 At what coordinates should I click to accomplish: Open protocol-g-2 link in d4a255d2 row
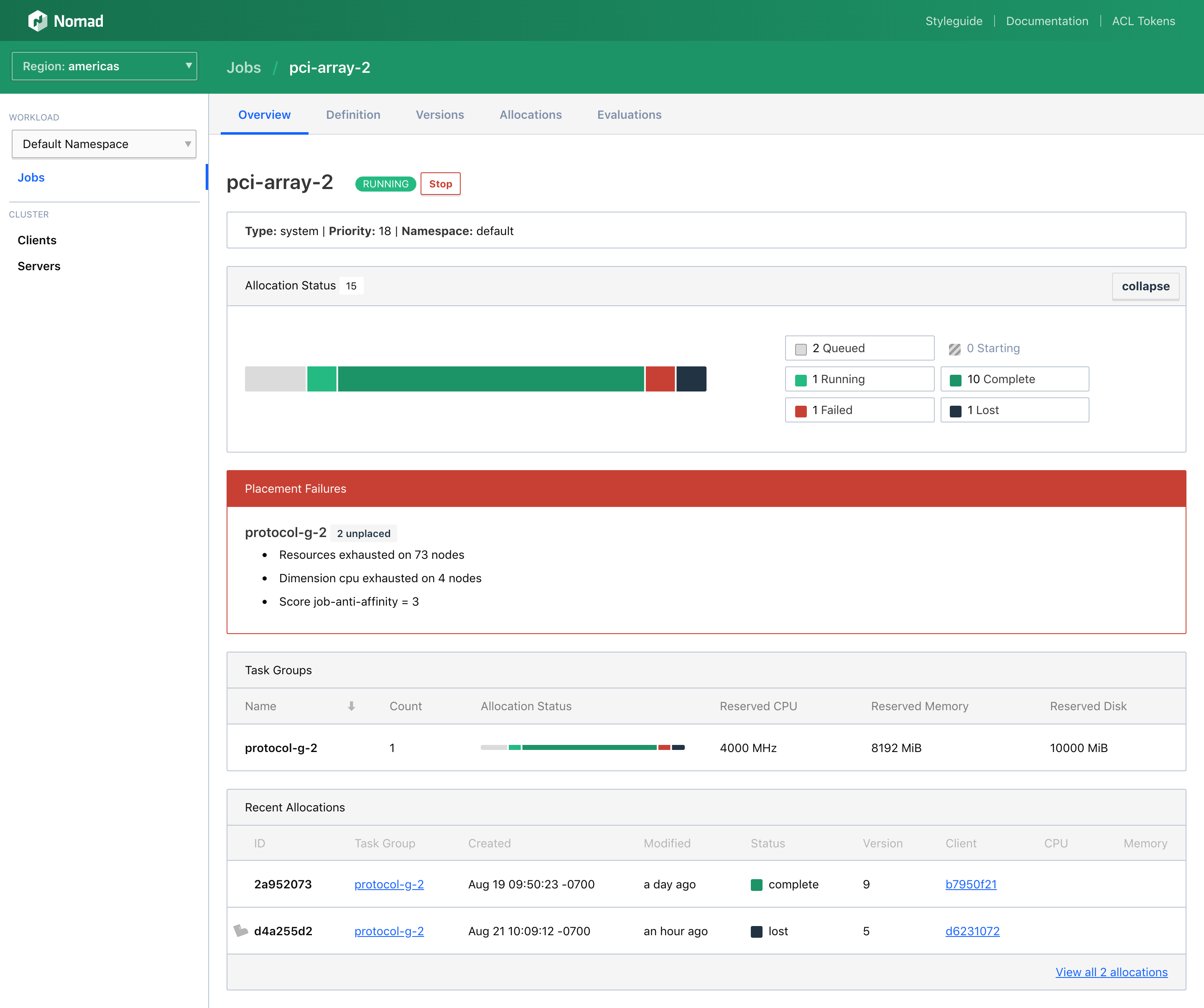click(389, 931)
